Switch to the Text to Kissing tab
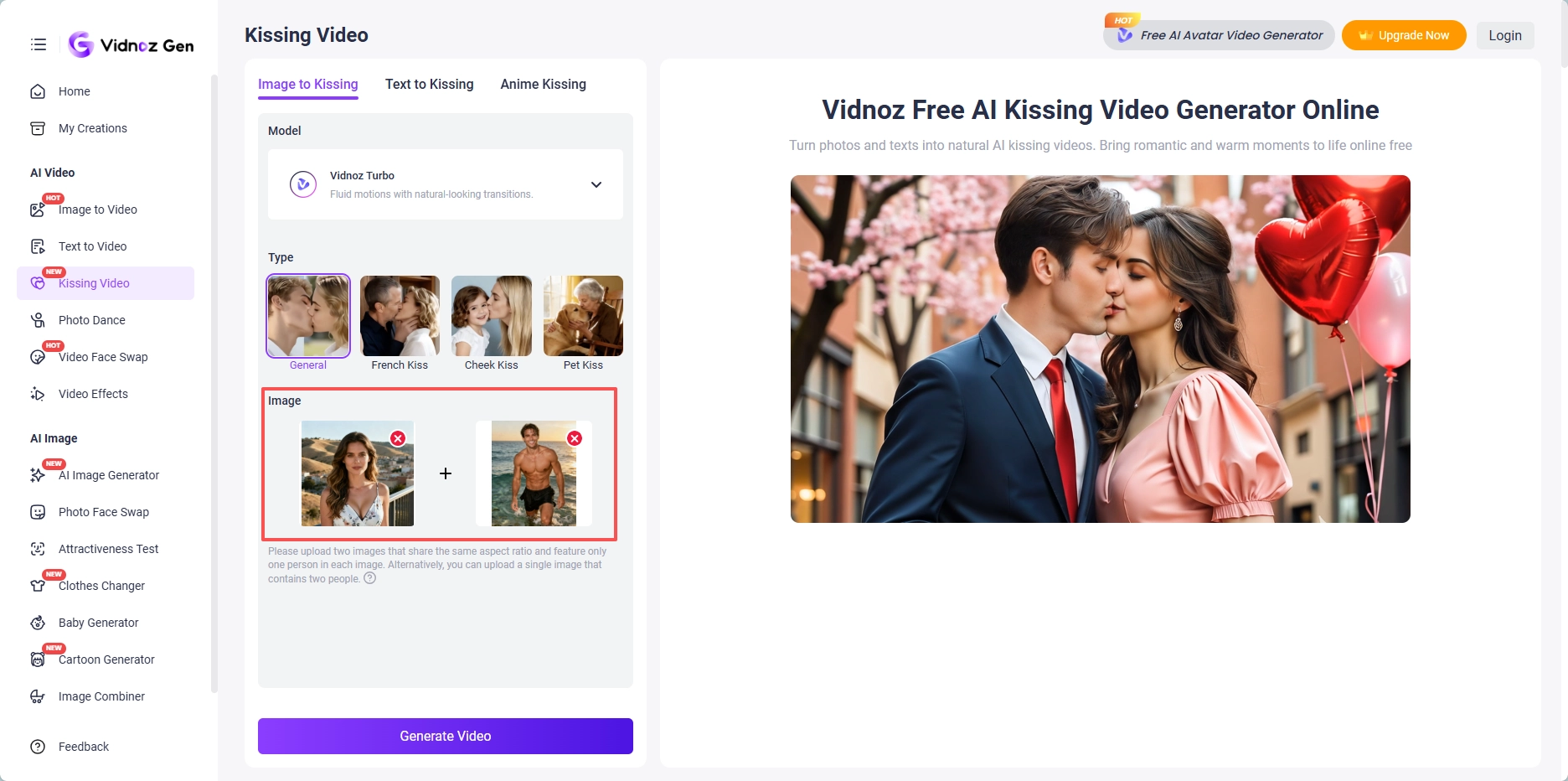 429,84
